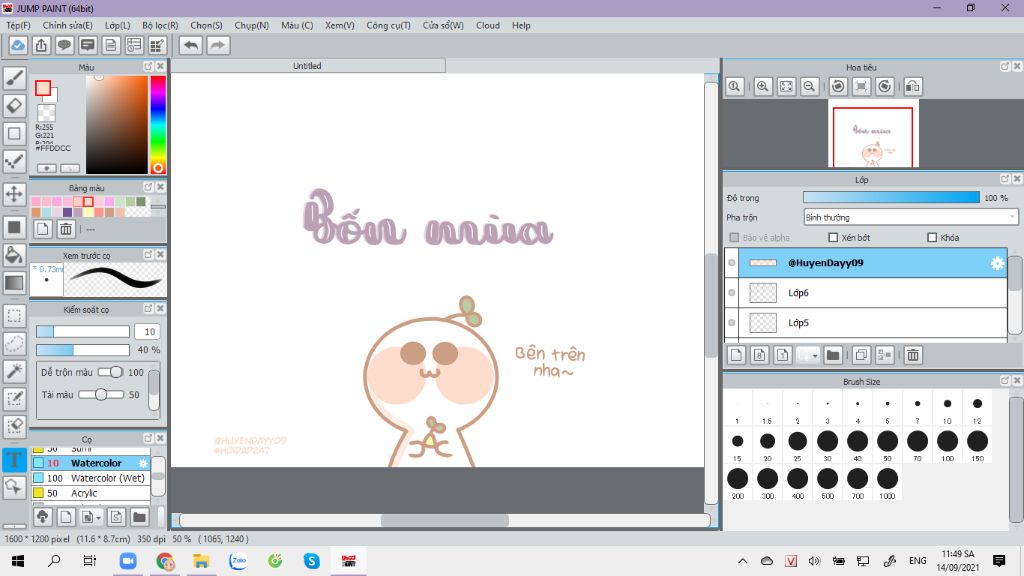Click the Redo arrow button
Image resolution: width=1024 pixels, height=576 pixels.
click(218, 46)
